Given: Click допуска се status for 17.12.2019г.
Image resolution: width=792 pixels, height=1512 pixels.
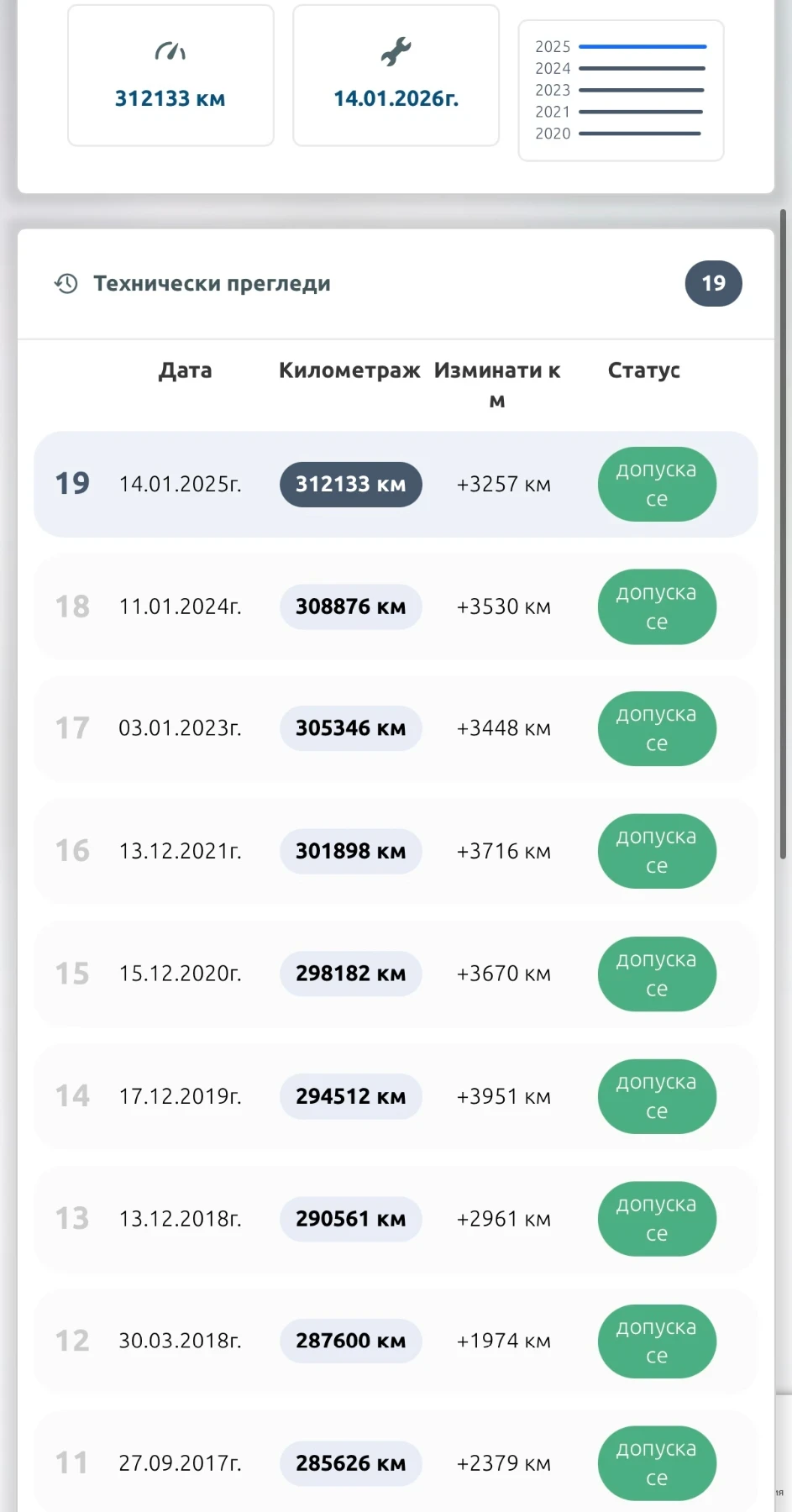Looking at the screenshot, I should tap(657, 1096).
